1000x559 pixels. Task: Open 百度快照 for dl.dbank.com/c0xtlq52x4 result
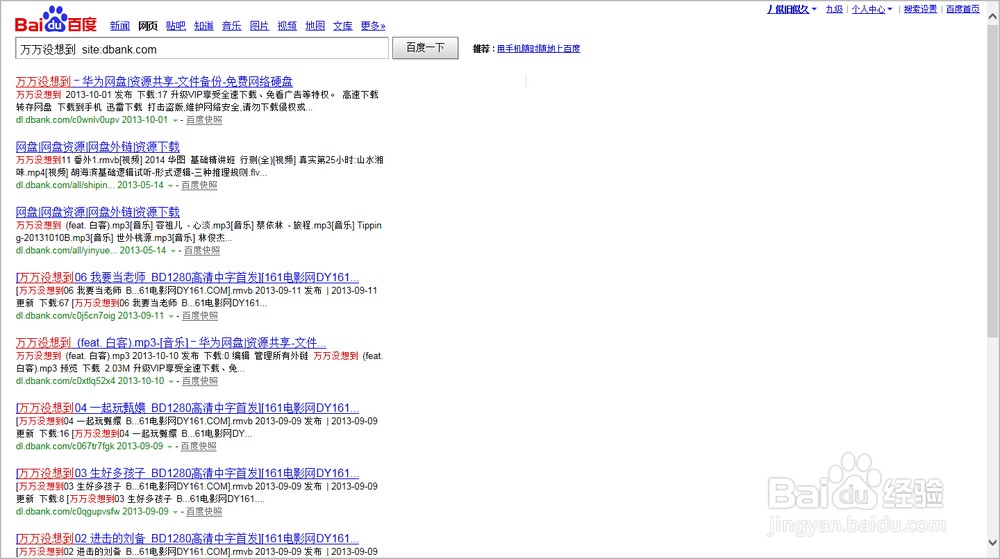[x=200, y=381]
